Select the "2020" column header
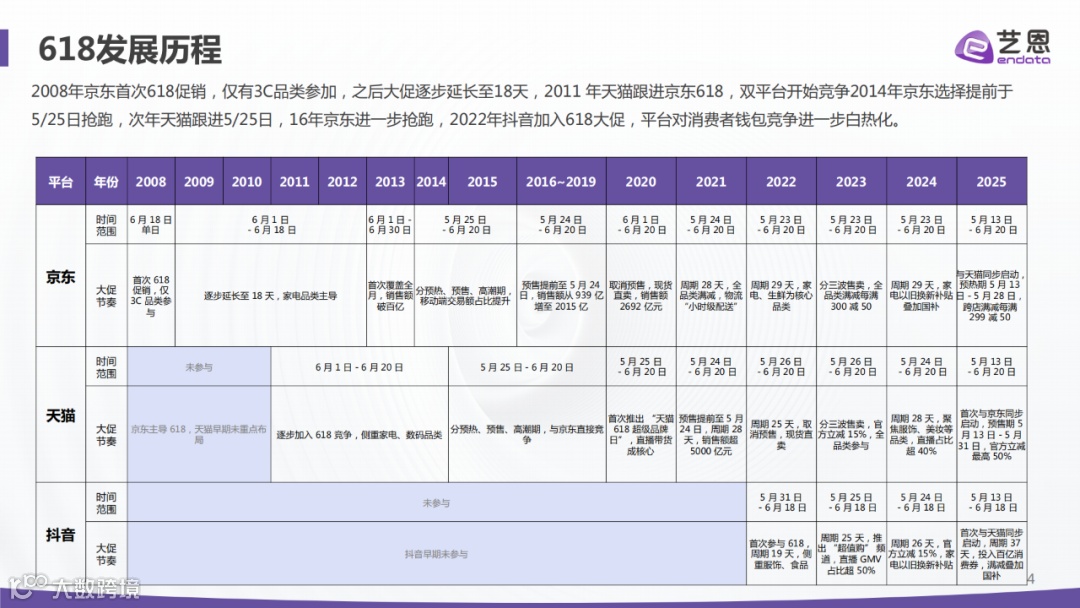 [x=641, y=182]
